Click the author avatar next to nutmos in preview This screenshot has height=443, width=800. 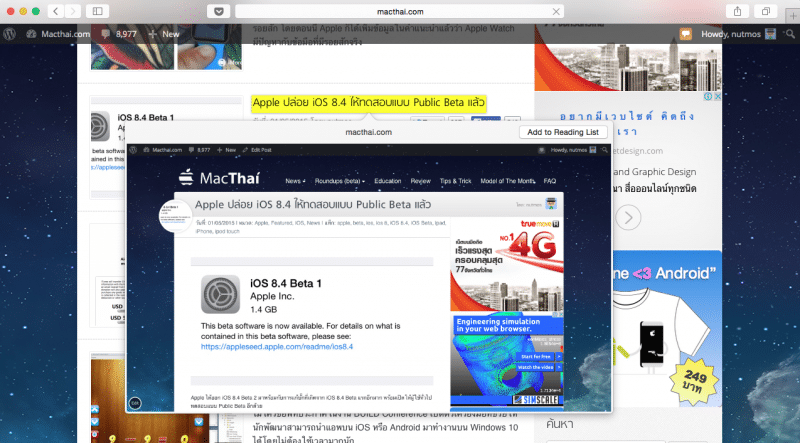click(x=551, y=204)
